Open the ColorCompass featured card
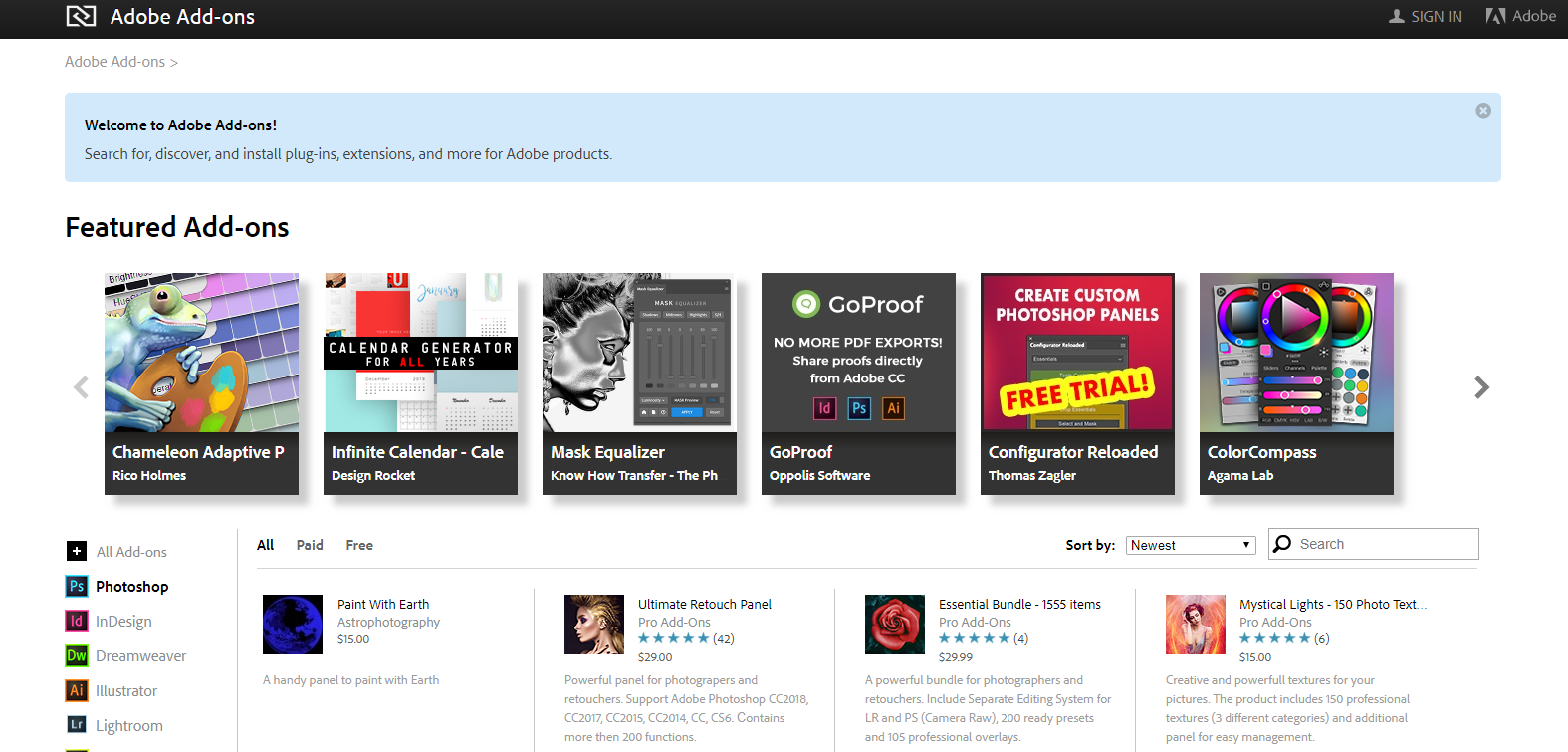The height and width of the screenshot is (752, 1568). 1296,383
